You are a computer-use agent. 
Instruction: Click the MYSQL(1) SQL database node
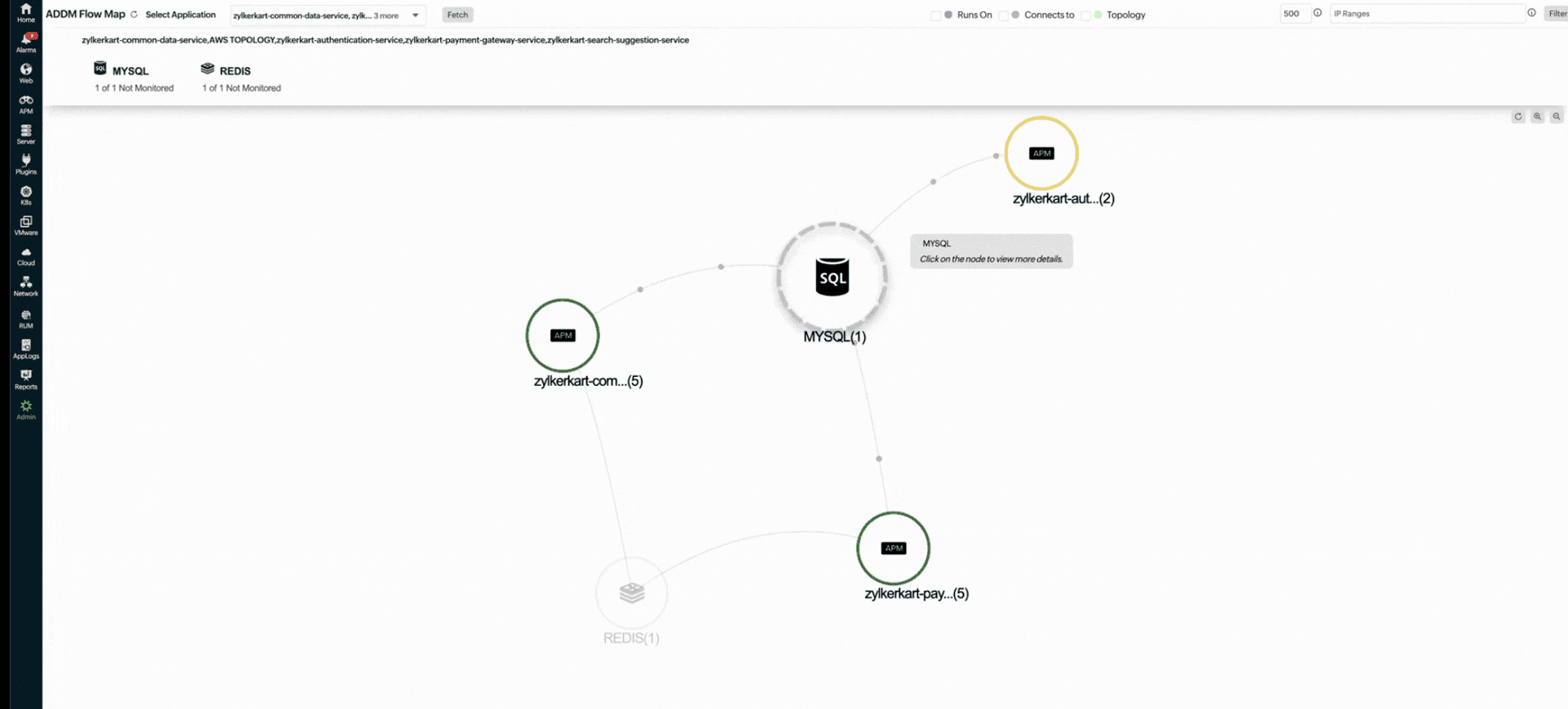(832, 277)
